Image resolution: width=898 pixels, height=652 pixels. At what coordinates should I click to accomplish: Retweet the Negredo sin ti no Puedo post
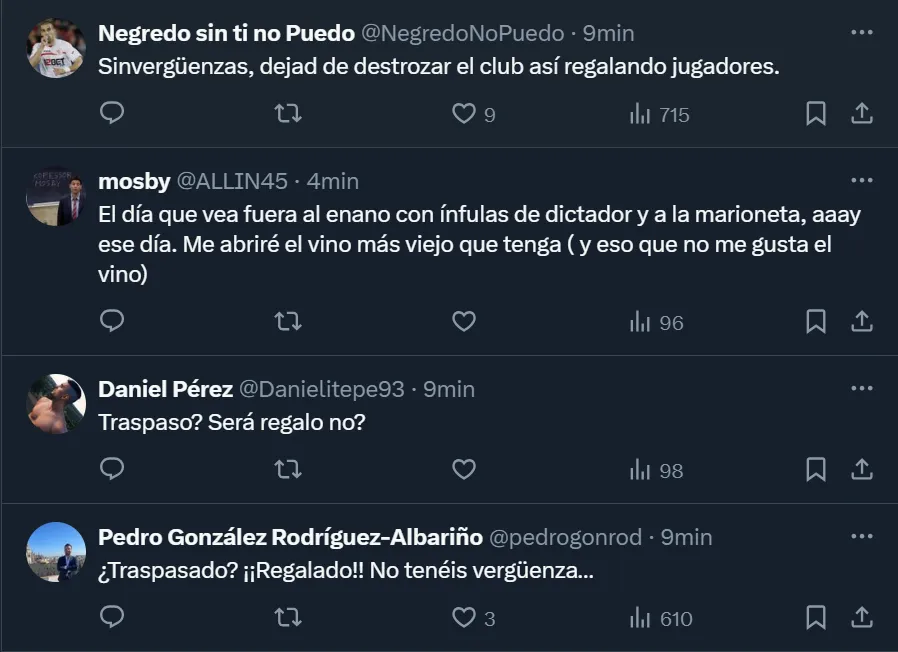pos(287,114)
